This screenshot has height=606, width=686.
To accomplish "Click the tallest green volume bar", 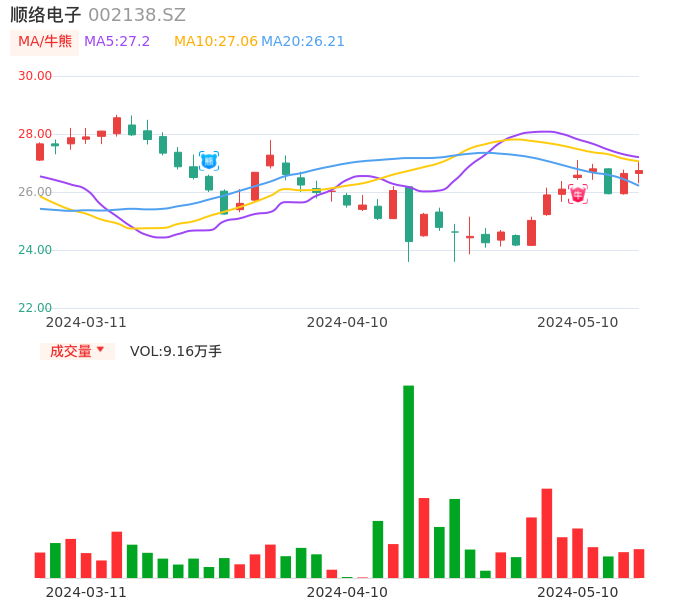I will coord(408,481).
